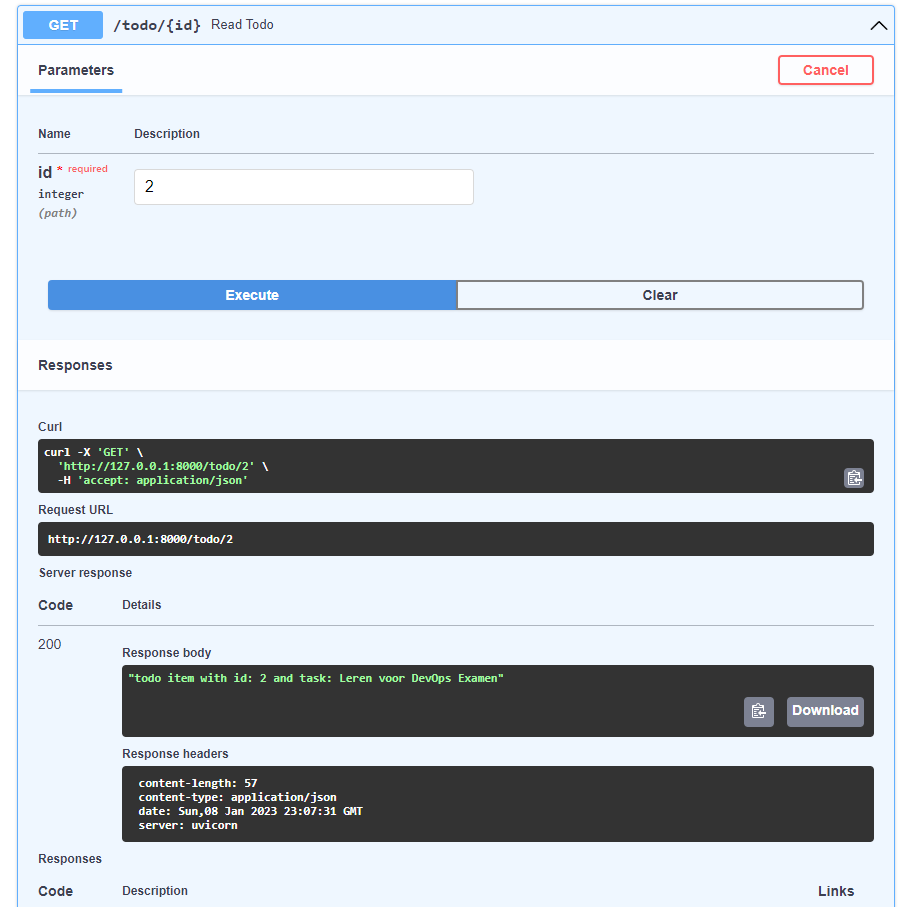Click the Read Todo summary label

242,24
